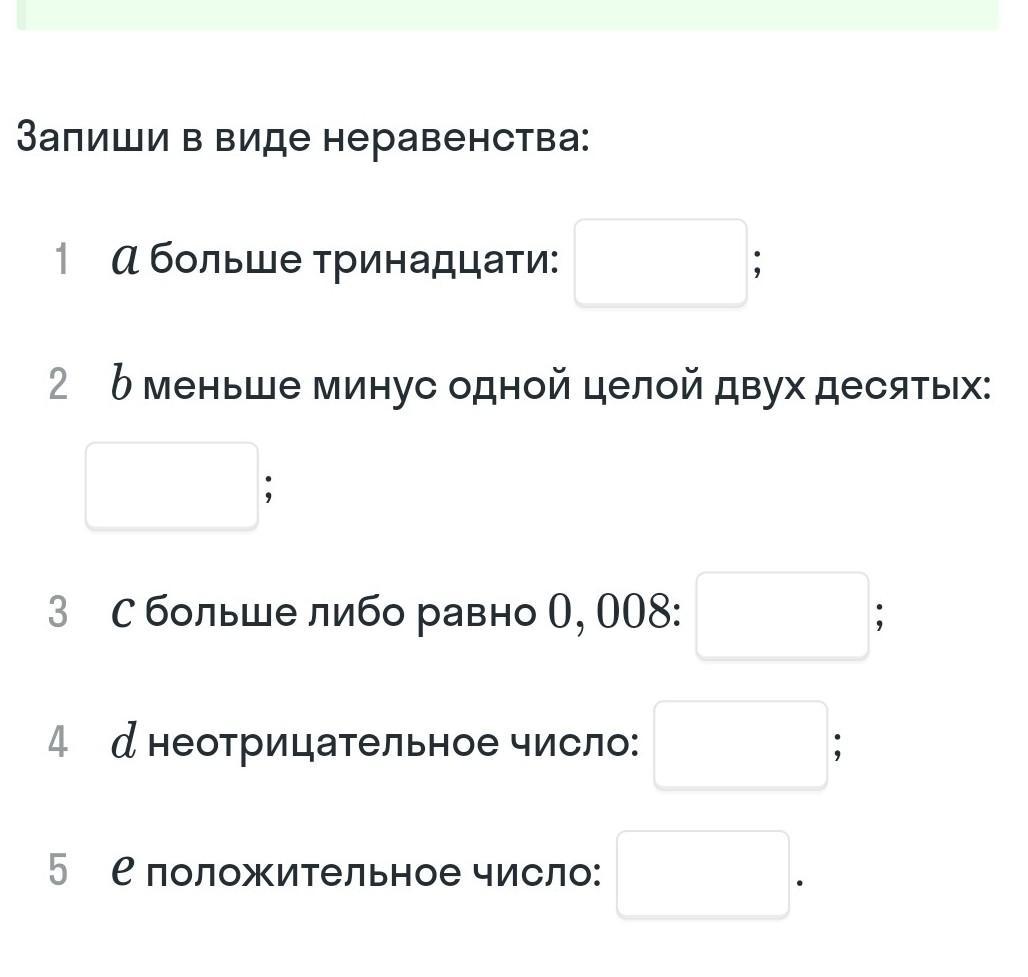Click the italic variable a
The width and height of the screenshot is (1028, 977).
(x=124, y=262)
